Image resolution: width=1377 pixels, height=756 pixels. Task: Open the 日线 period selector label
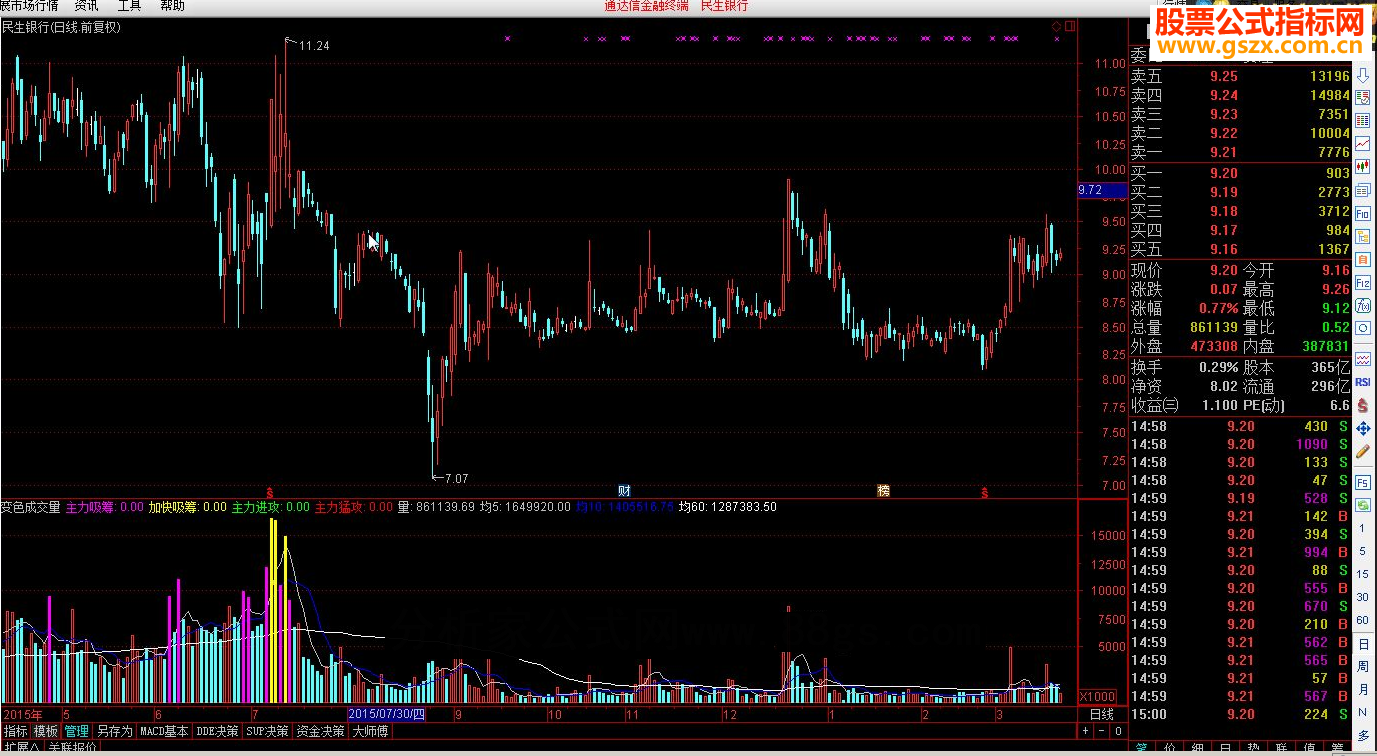pyautogui.click(x=1101, y=714)
